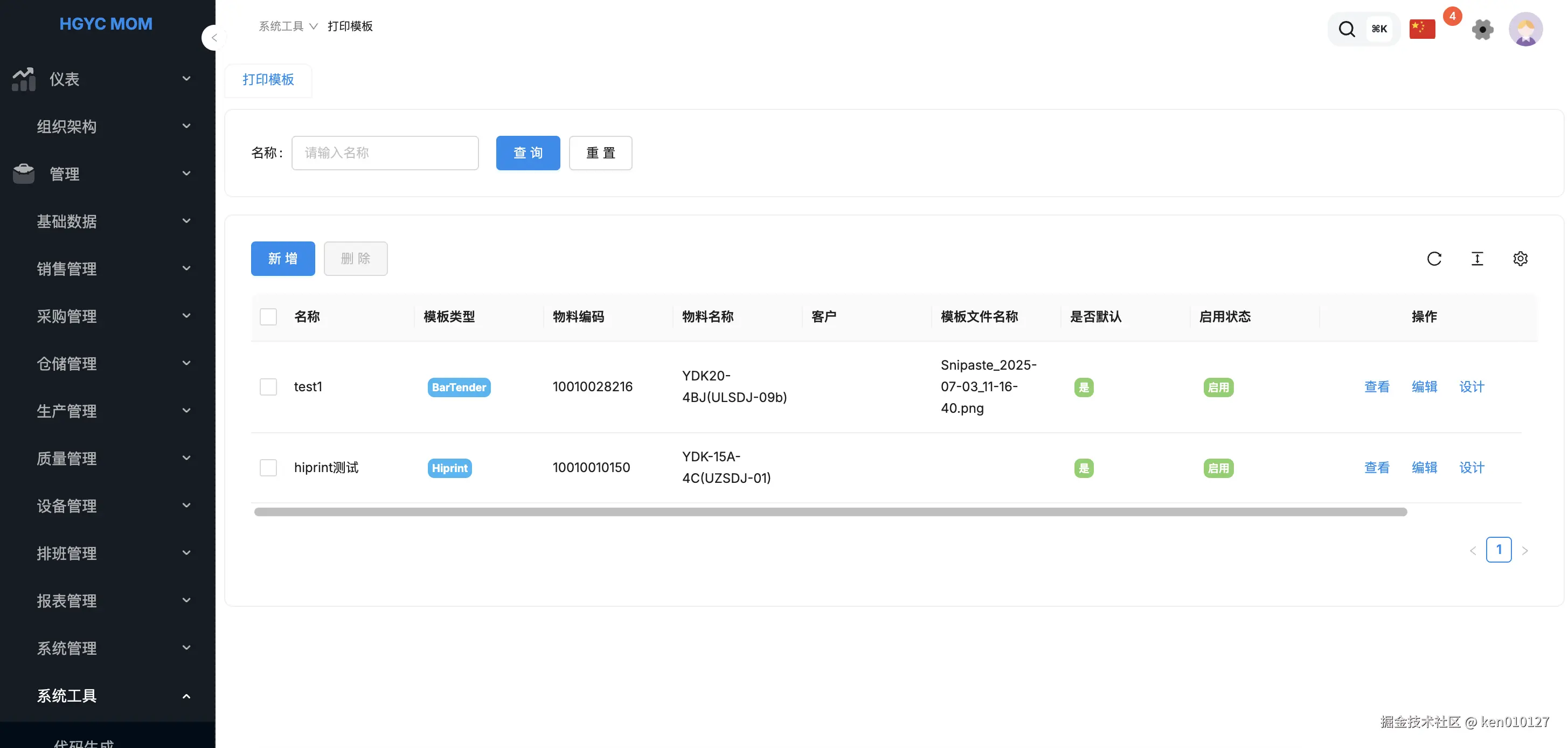Open the table column settings gear
1568x748 pixels.
[x=1520, y=259]
